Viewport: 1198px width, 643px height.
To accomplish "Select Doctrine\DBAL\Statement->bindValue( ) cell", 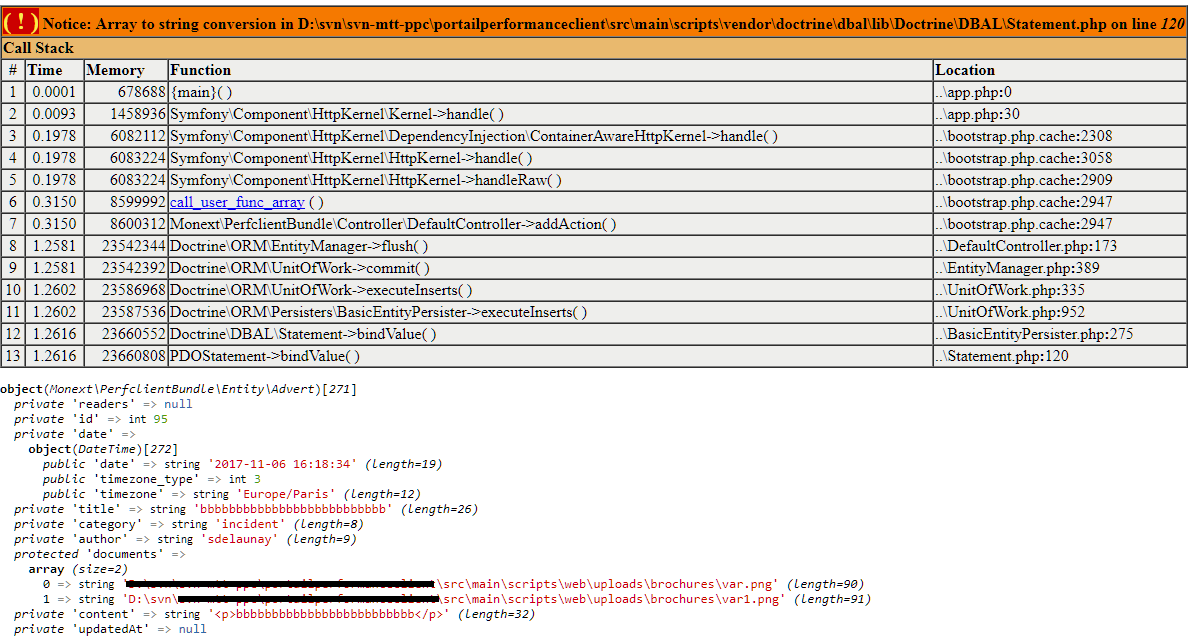I will [550, 334].
